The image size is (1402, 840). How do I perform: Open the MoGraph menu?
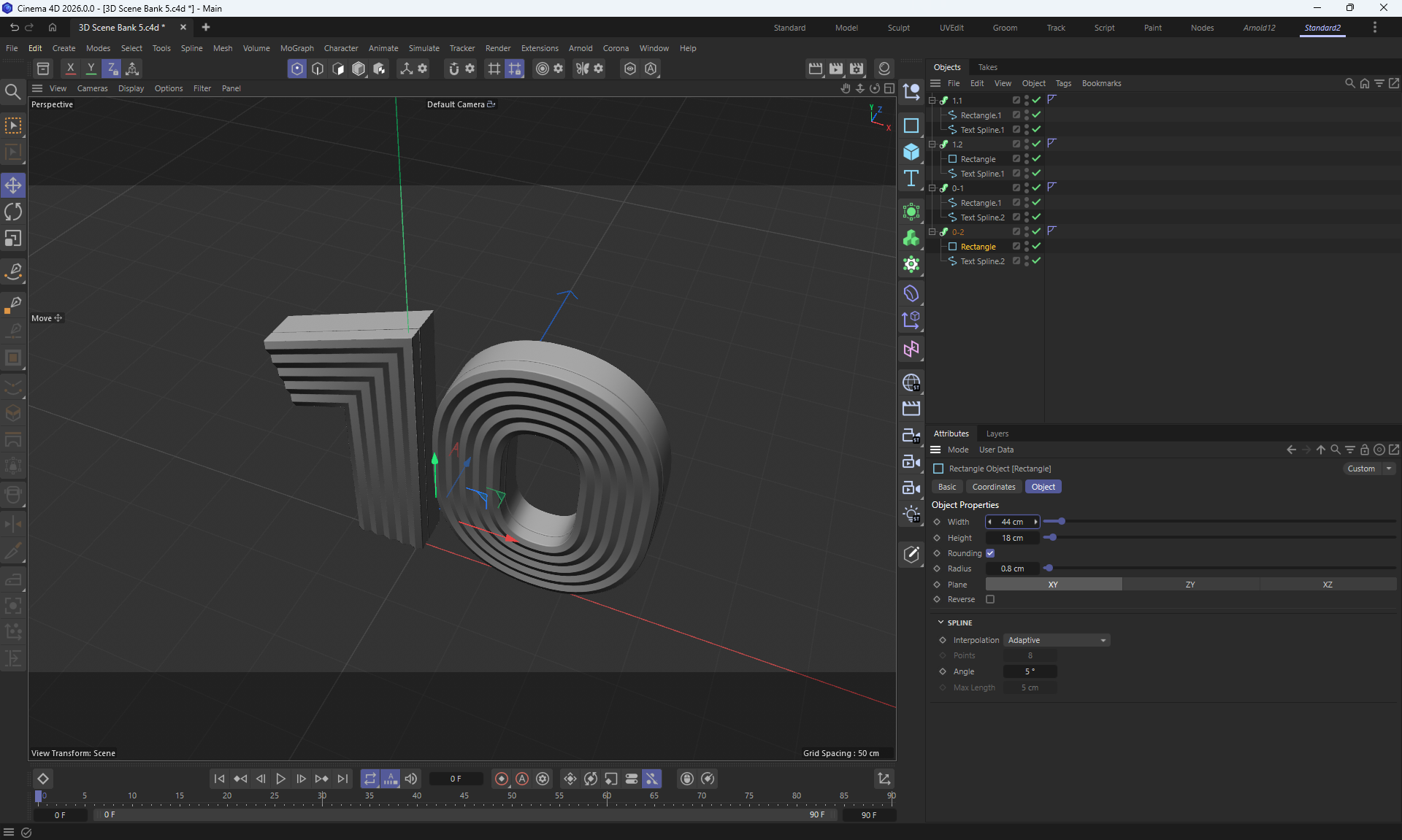point(296,48)
